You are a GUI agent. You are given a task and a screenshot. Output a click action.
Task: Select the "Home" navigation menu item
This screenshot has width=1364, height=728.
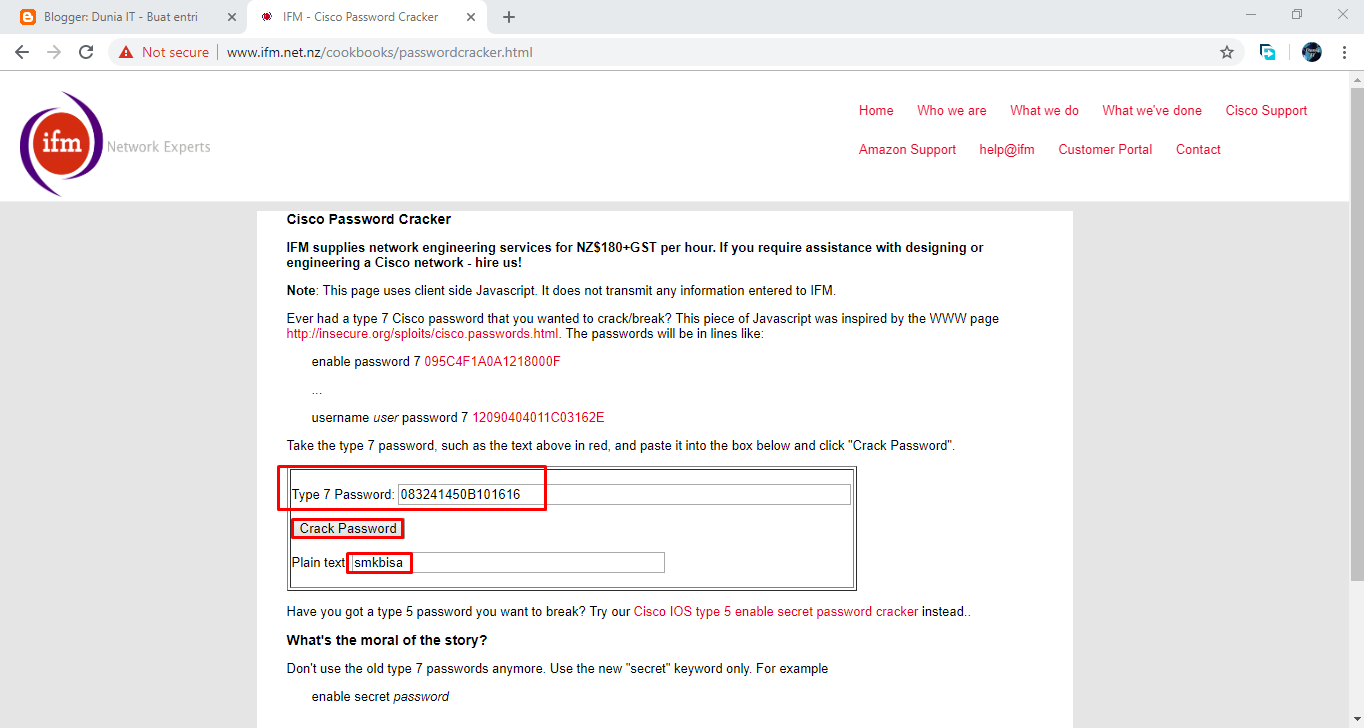coord(876,110)
